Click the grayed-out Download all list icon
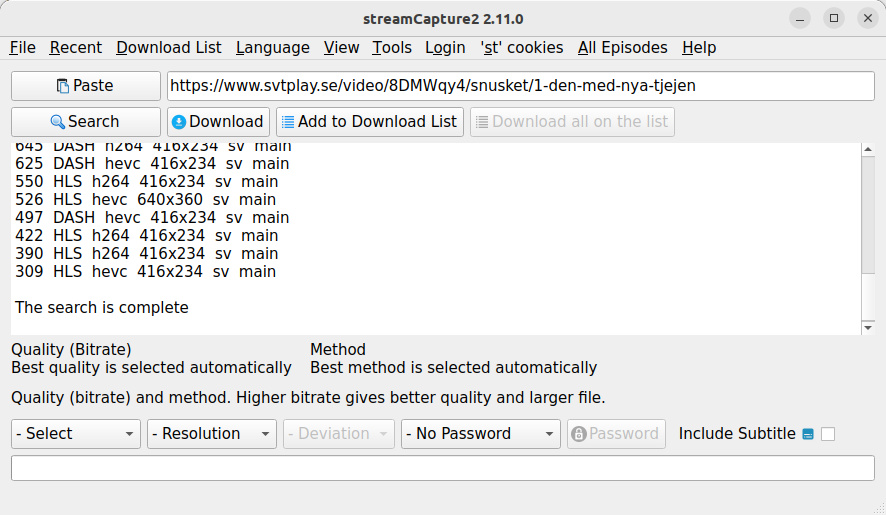886x515 pixels. point(482,122)
